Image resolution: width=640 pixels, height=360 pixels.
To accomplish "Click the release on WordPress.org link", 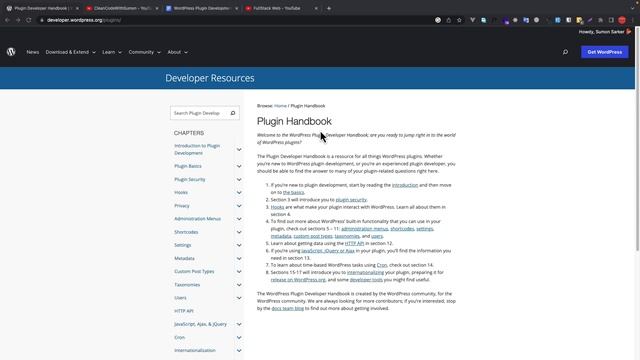I will click(x=298, y=280).
